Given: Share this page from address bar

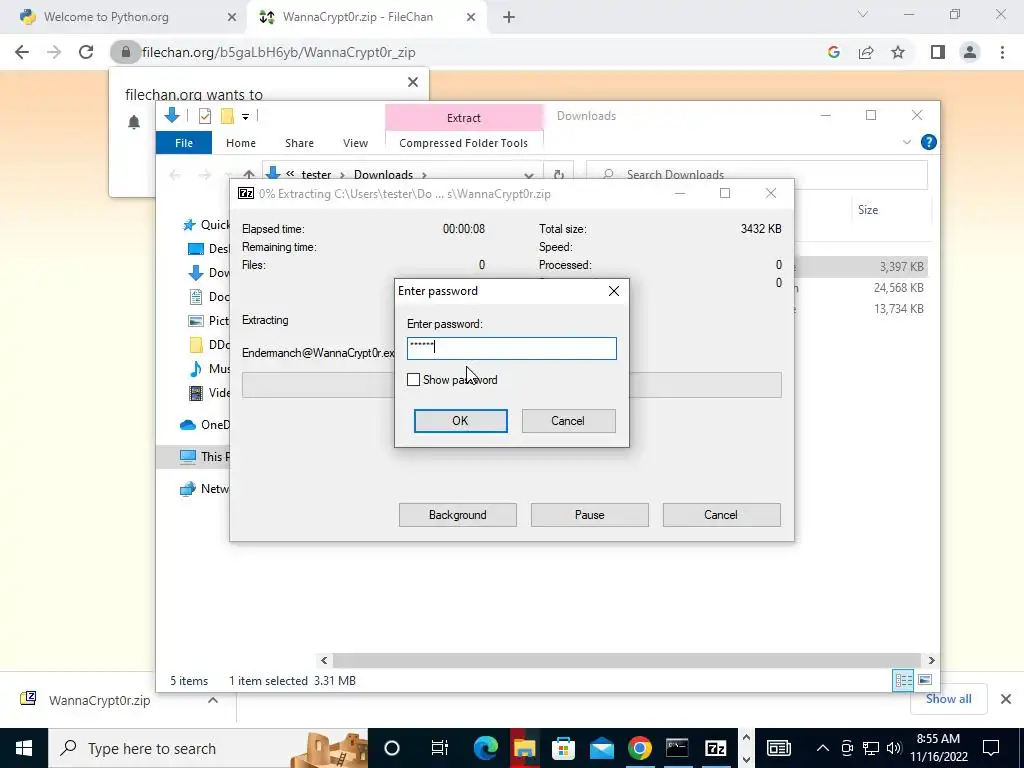Looking at the screenshot, I should (866, 52).
